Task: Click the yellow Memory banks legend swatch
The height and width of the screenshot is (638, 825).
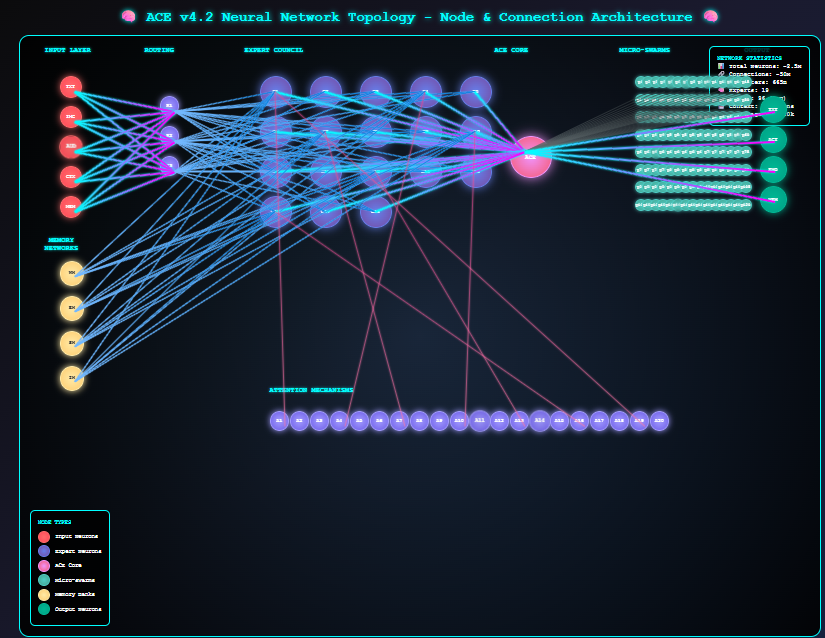Action: 44,594
